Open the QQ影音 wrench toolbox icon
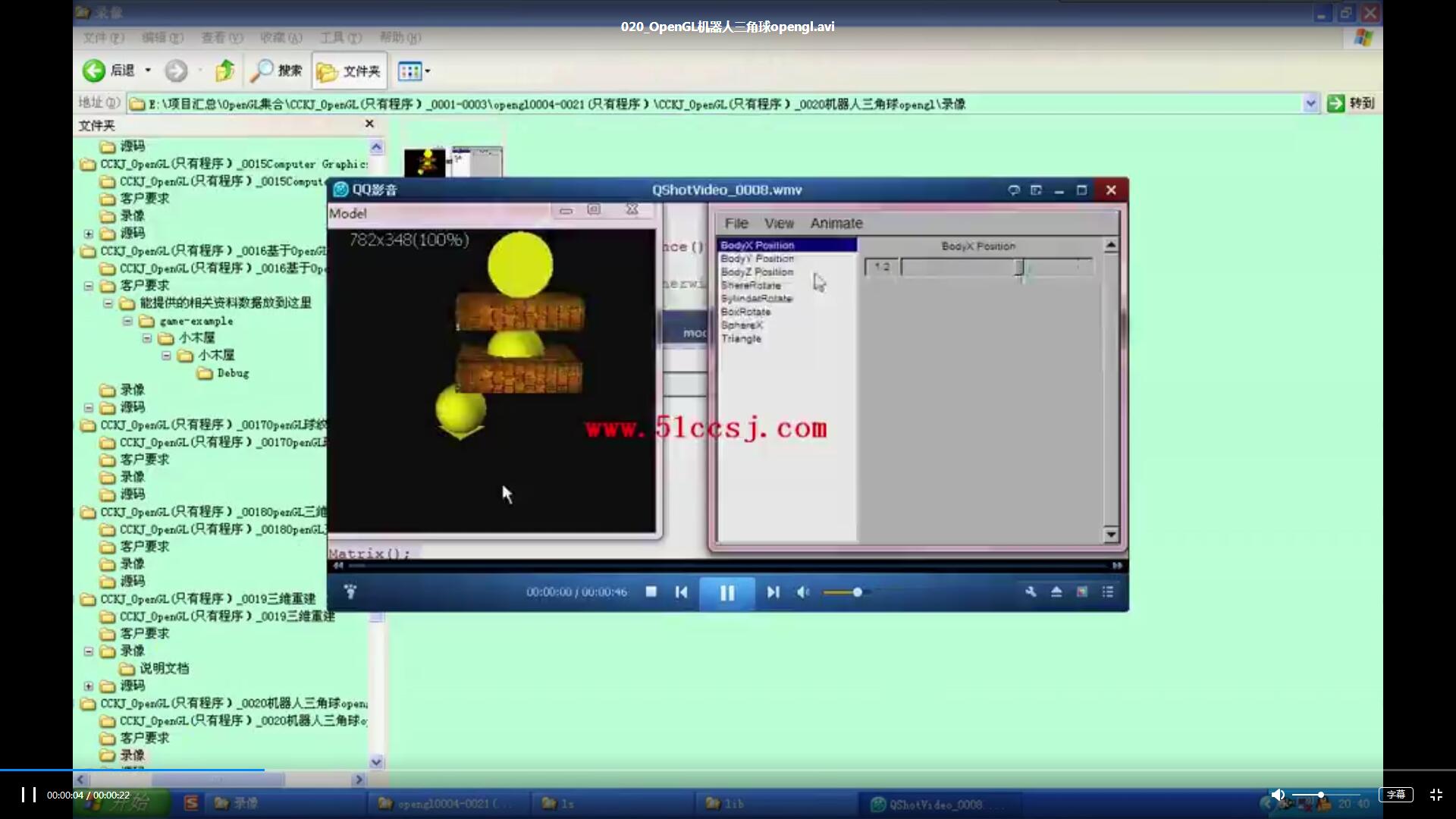 [1031, 591]
